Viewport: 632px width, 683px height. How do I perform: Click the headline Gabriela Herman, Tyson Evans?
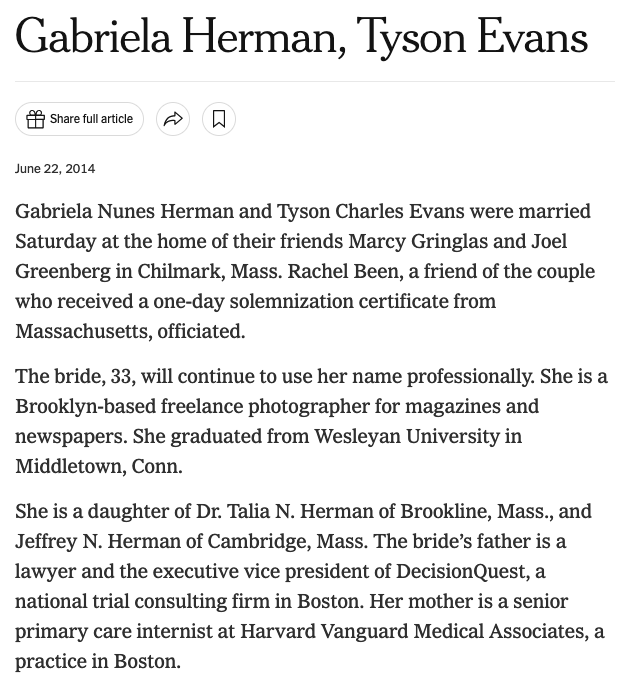[x=301, y=37]
